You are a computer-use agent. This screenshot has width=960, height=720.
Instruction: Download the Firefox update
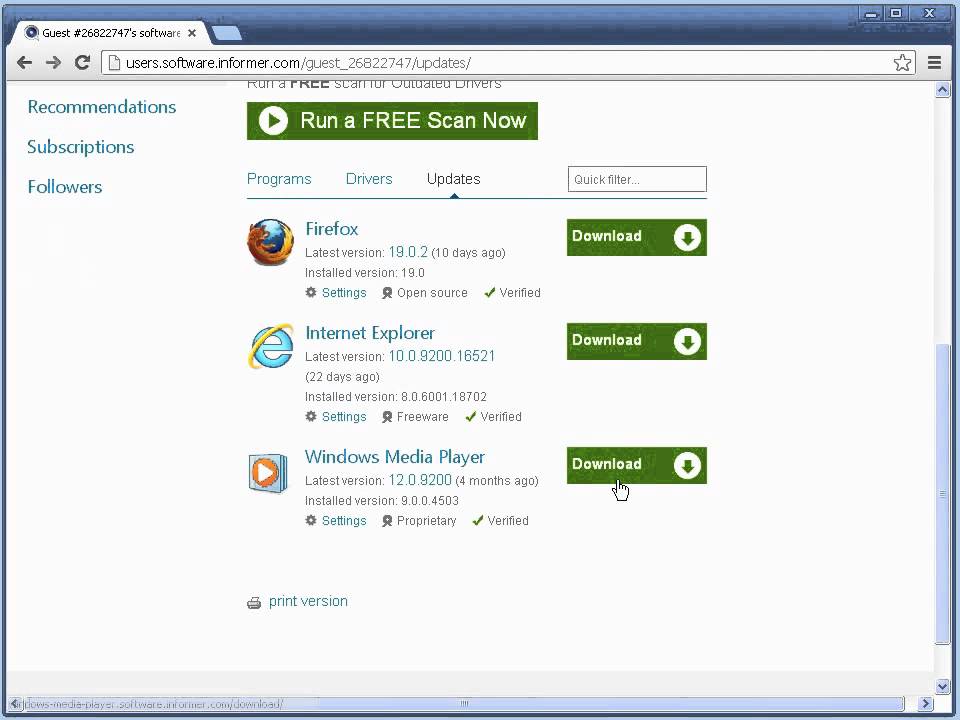tap(637, 238)
